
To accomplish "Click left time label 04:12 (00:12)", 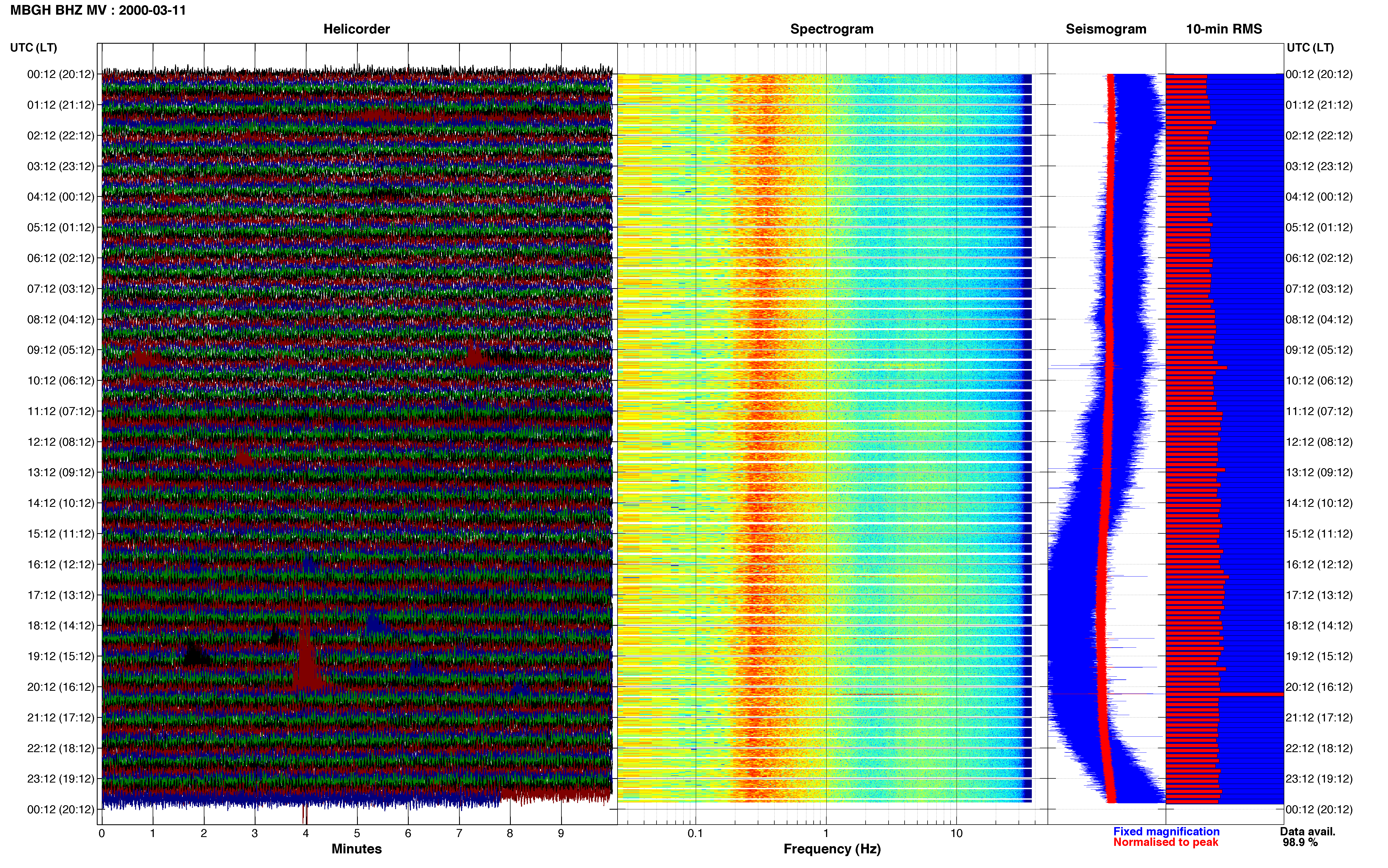I will point(61,197).
